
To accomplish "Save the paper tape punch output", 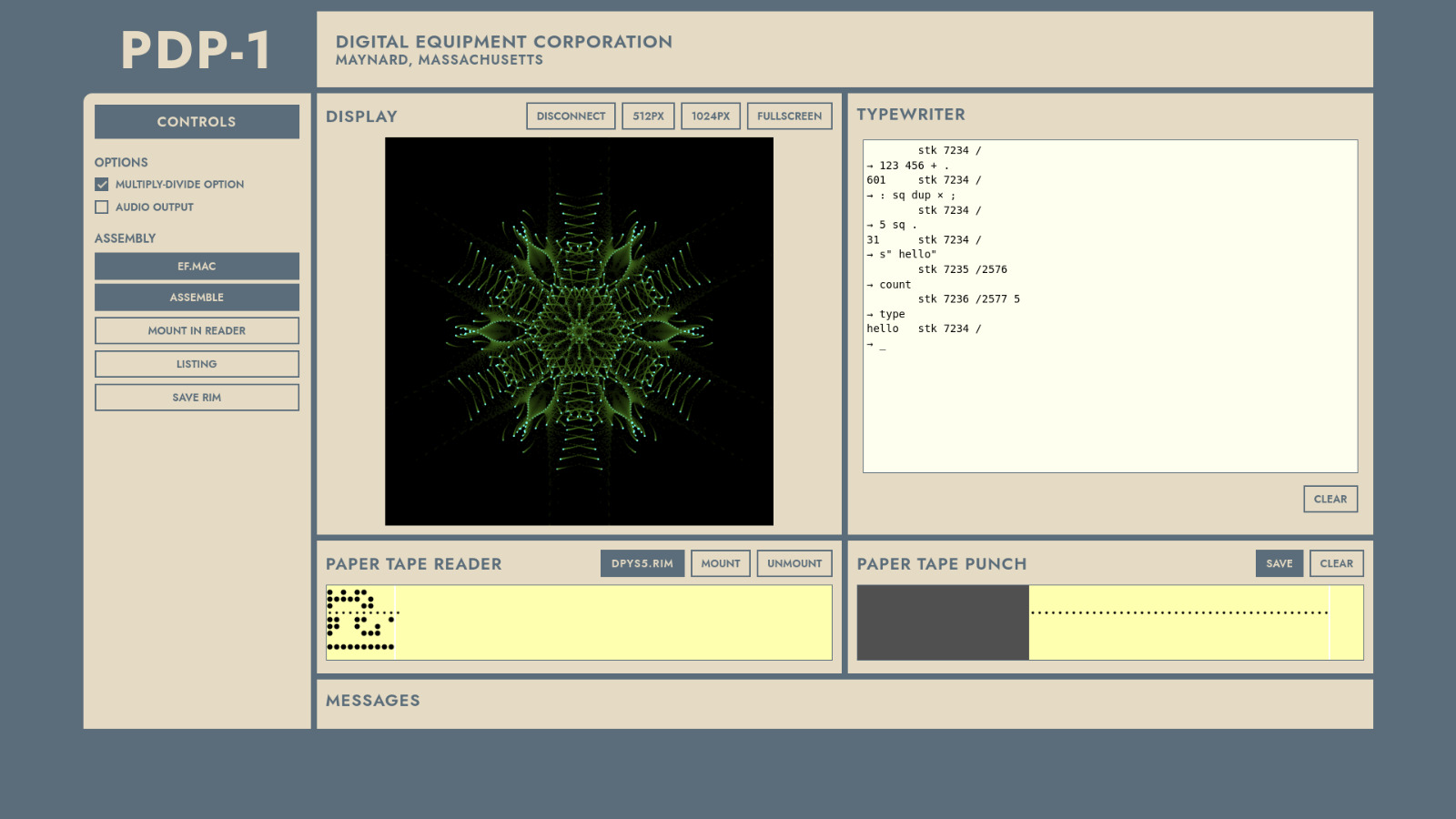I will pyautogui.click(x=1279, y=564).
